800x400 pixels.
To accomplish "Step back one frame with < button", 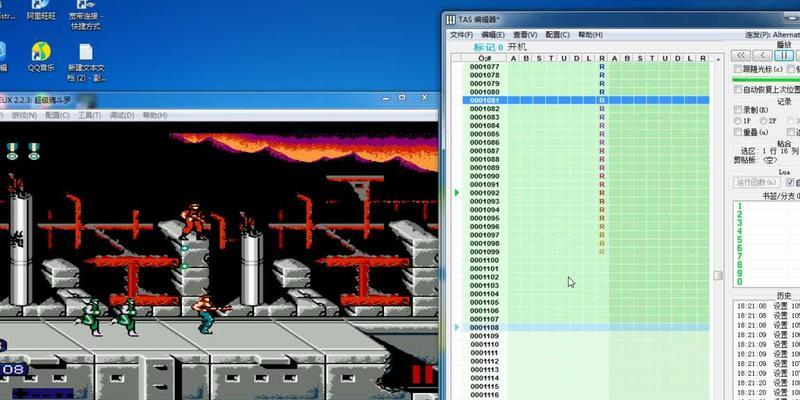I will tap(762, 55).
